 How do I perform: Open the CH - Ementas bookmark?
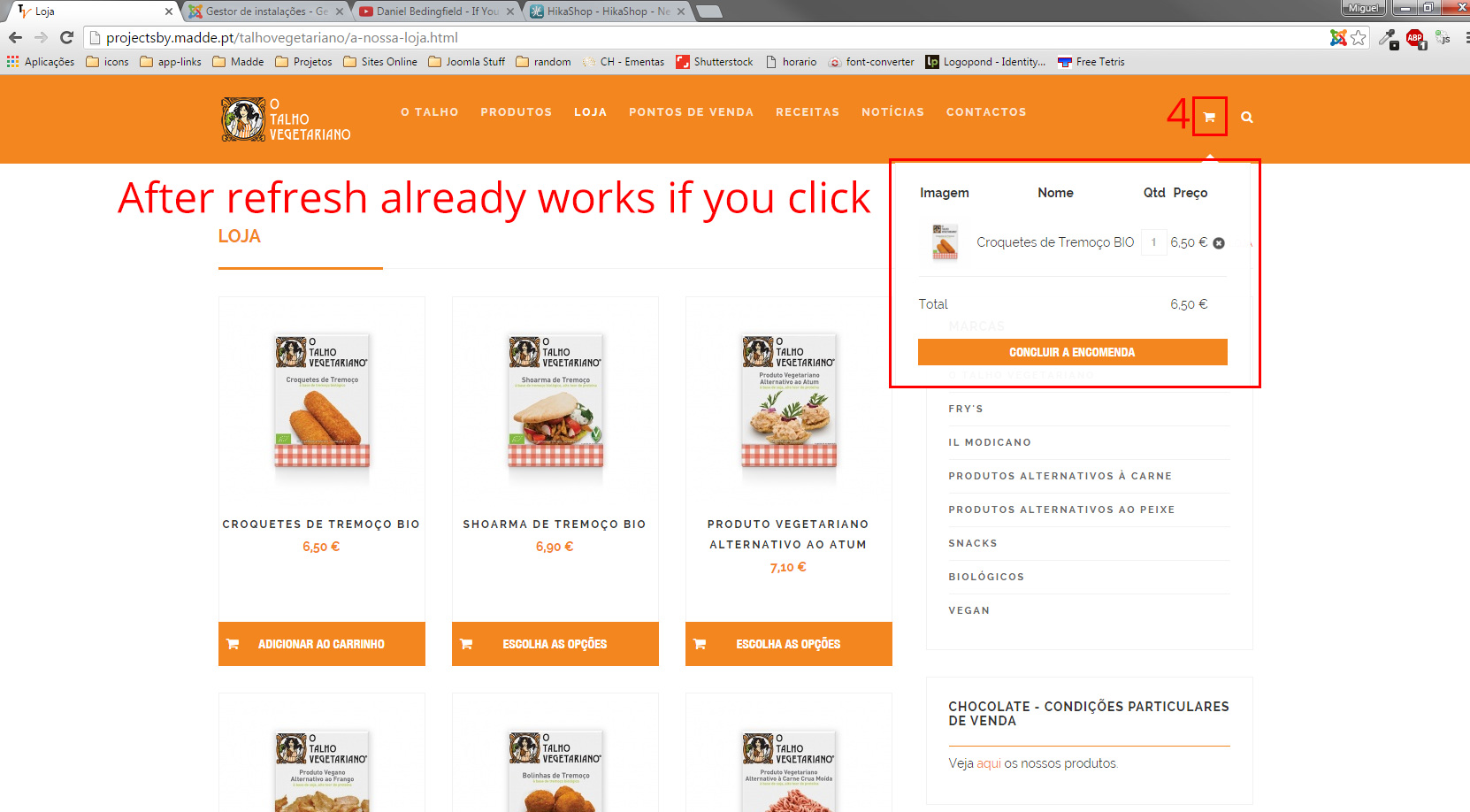623,62
